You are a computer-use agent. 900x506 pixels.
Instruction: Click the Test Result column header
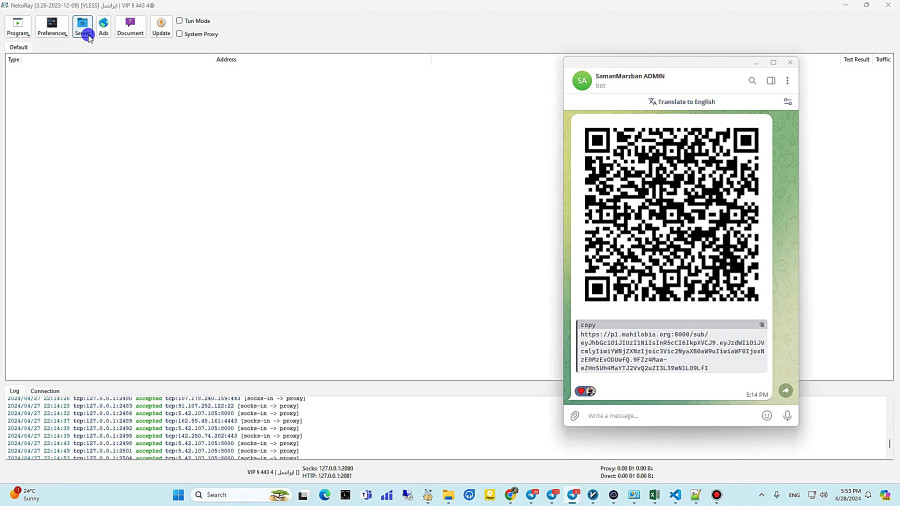pyautogui.click(x=856, y=60)
